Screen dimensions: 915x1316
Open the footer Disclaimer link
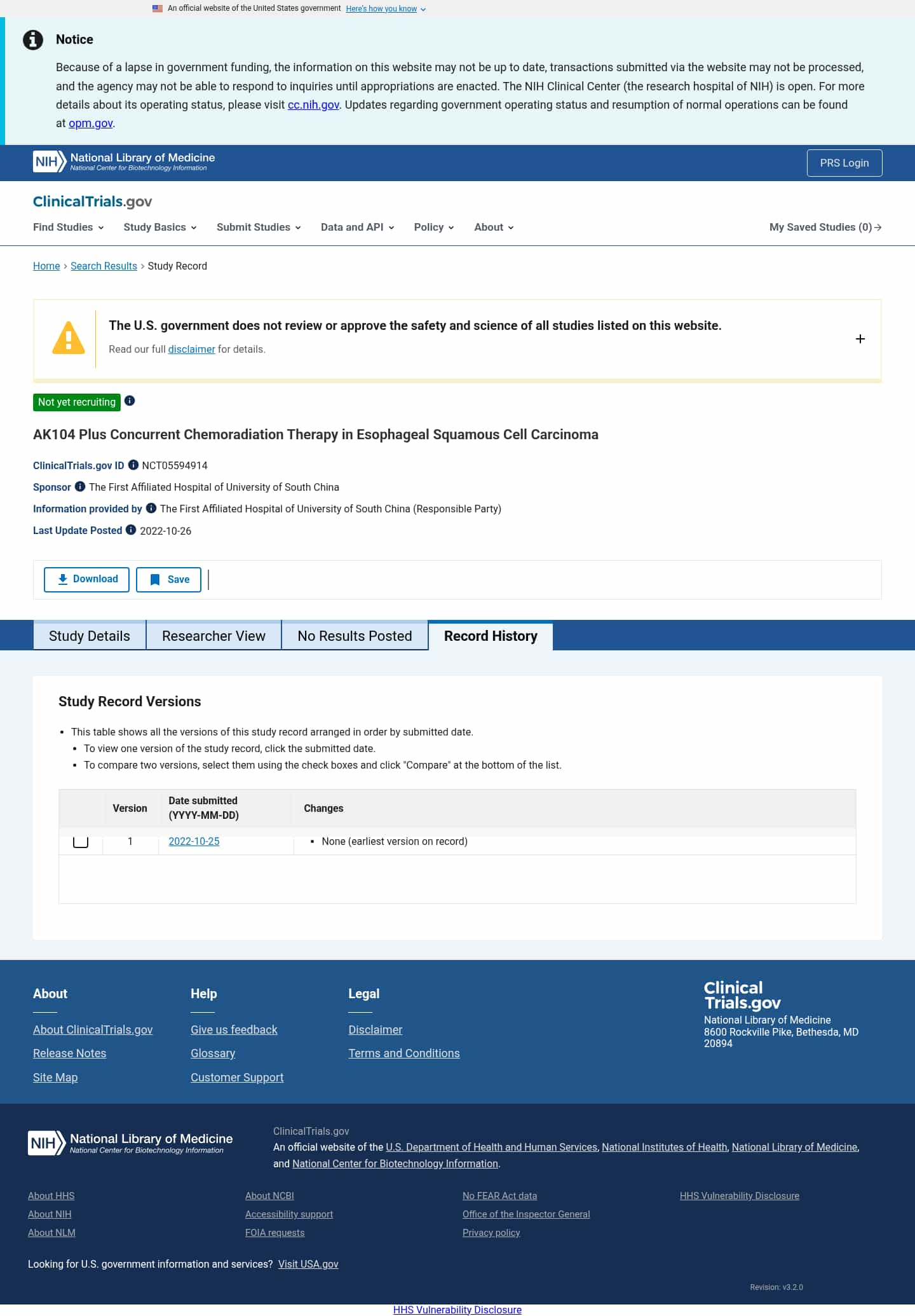[375, 1029]
